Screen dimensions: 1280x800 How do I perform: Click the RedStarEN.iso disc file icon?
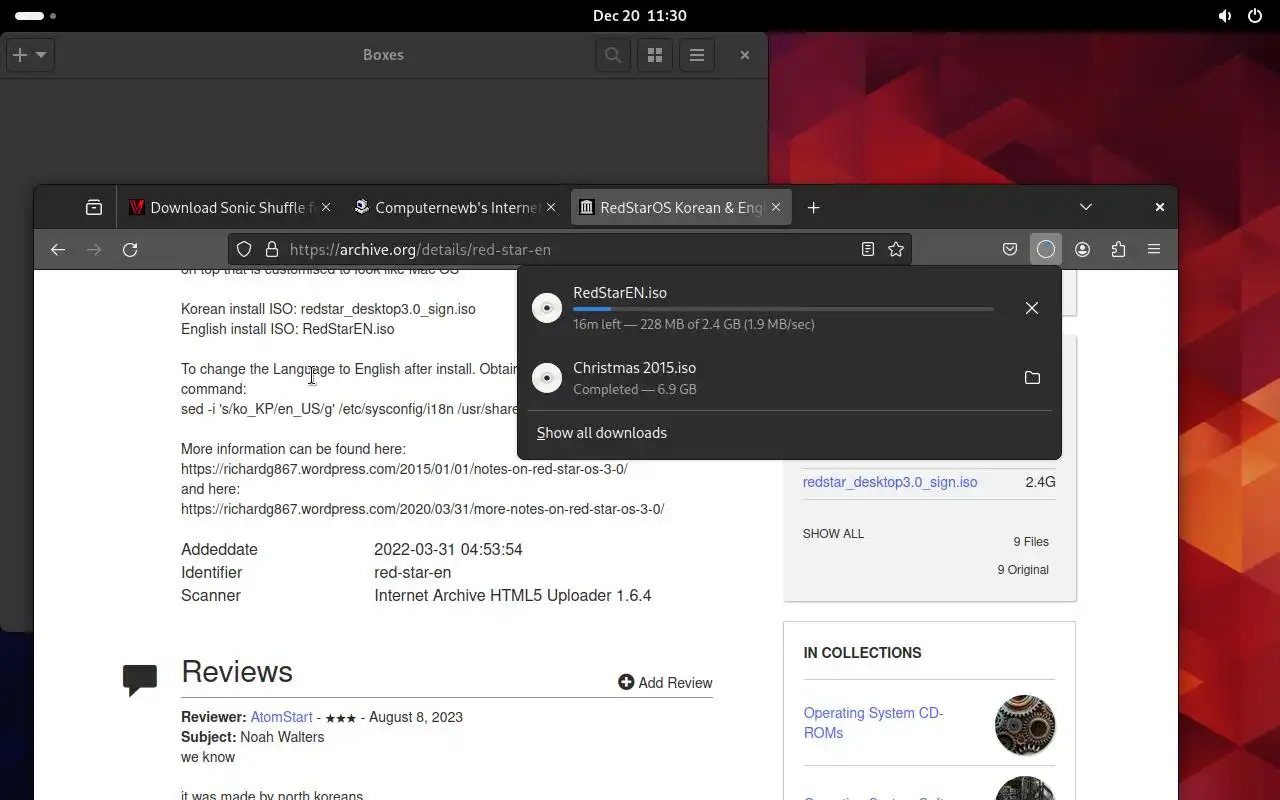[547, 308]
